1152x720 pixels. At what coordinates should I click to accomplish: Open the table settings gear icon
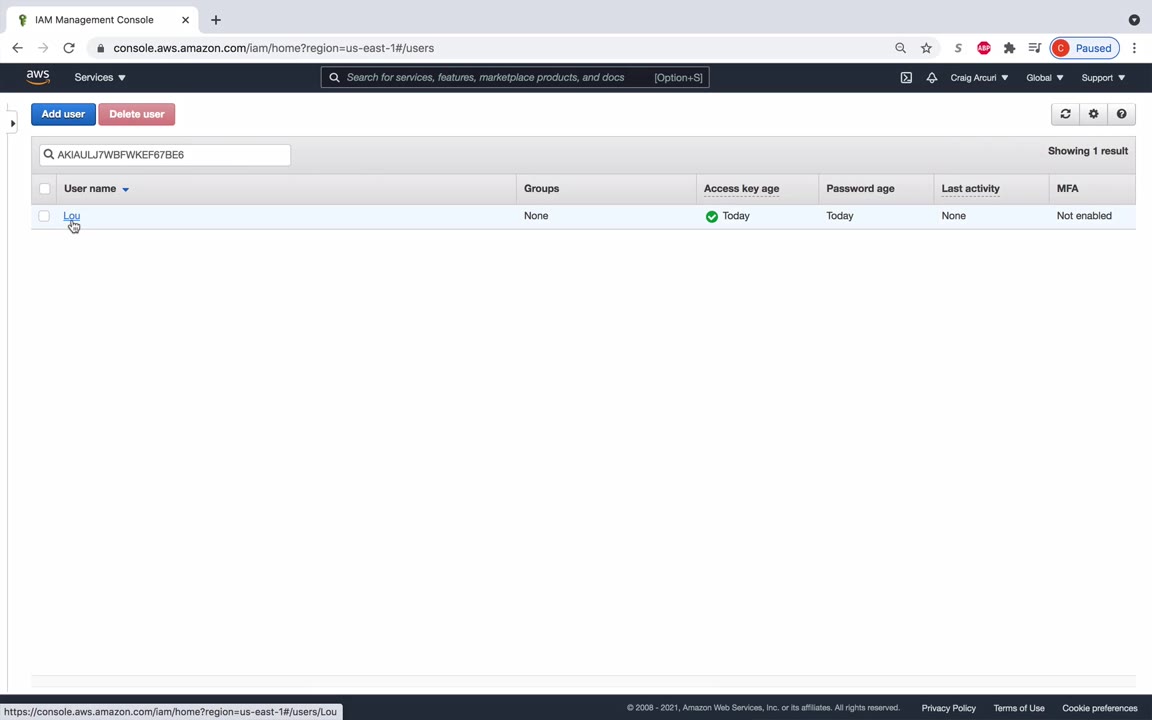point(1093,114)
